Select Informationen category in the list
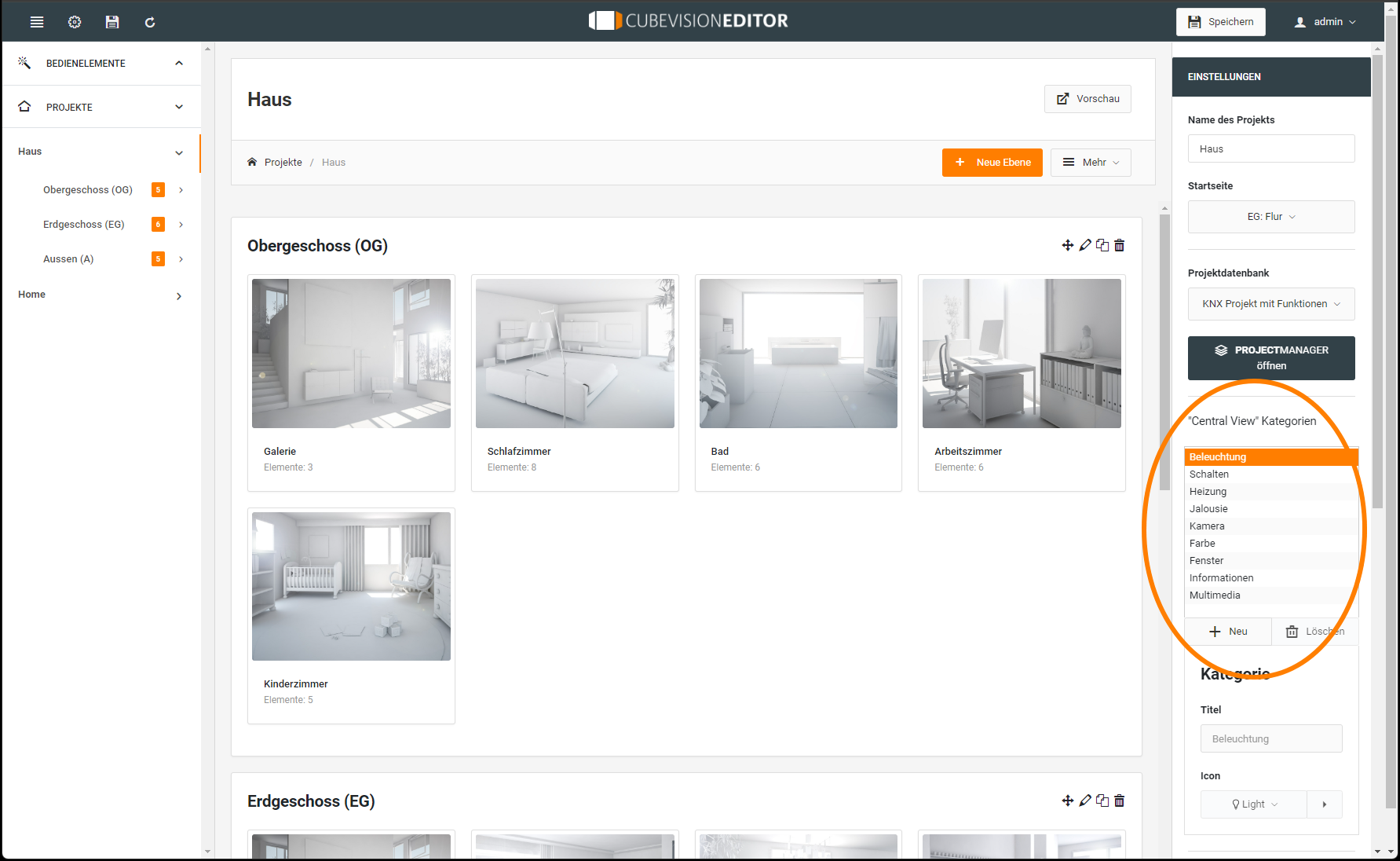The image size is (1400, 861). [x=1271, y=578]
